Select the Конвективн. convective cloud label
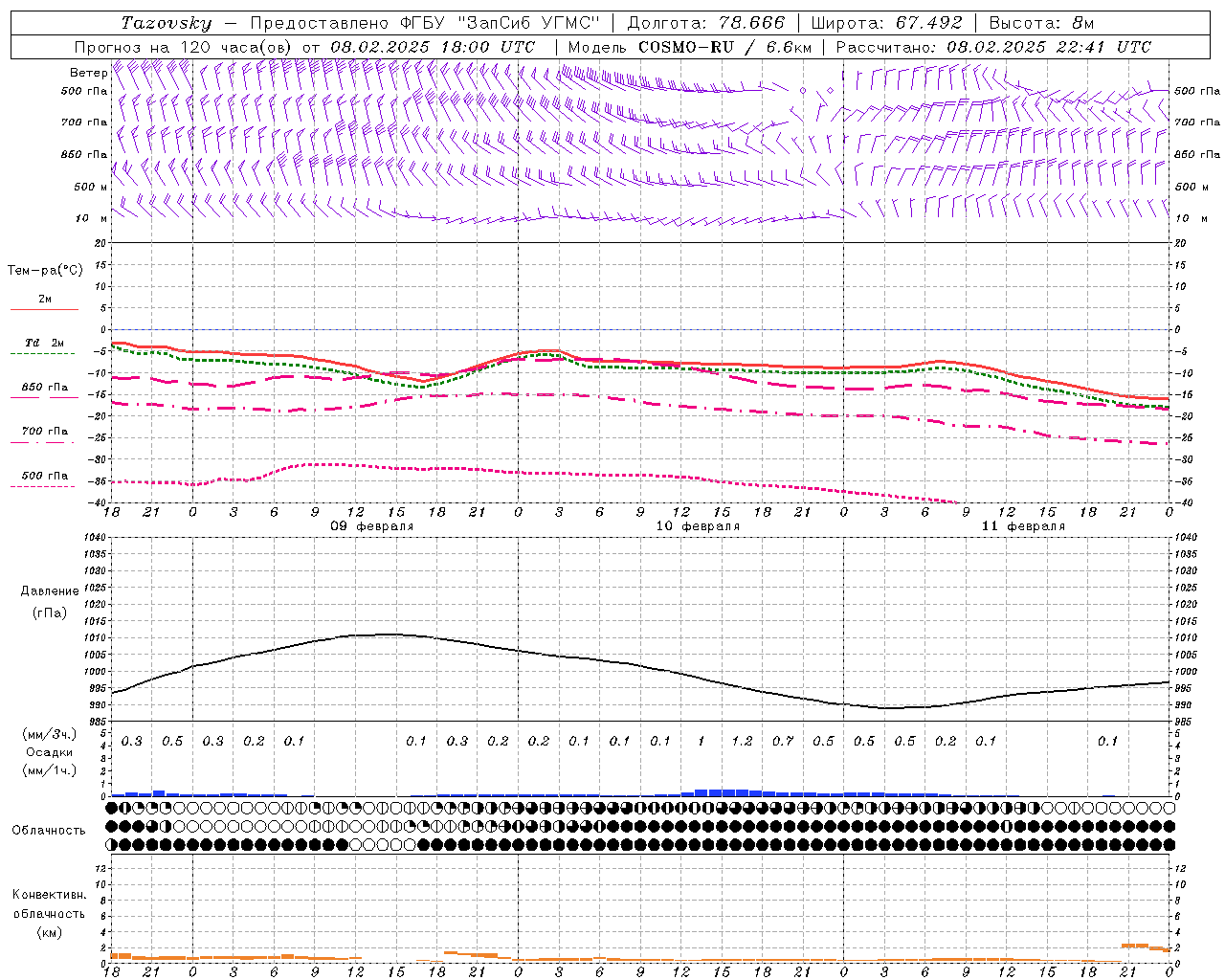The width and height of the screenshot is (1225, 980). click(49, 895)
